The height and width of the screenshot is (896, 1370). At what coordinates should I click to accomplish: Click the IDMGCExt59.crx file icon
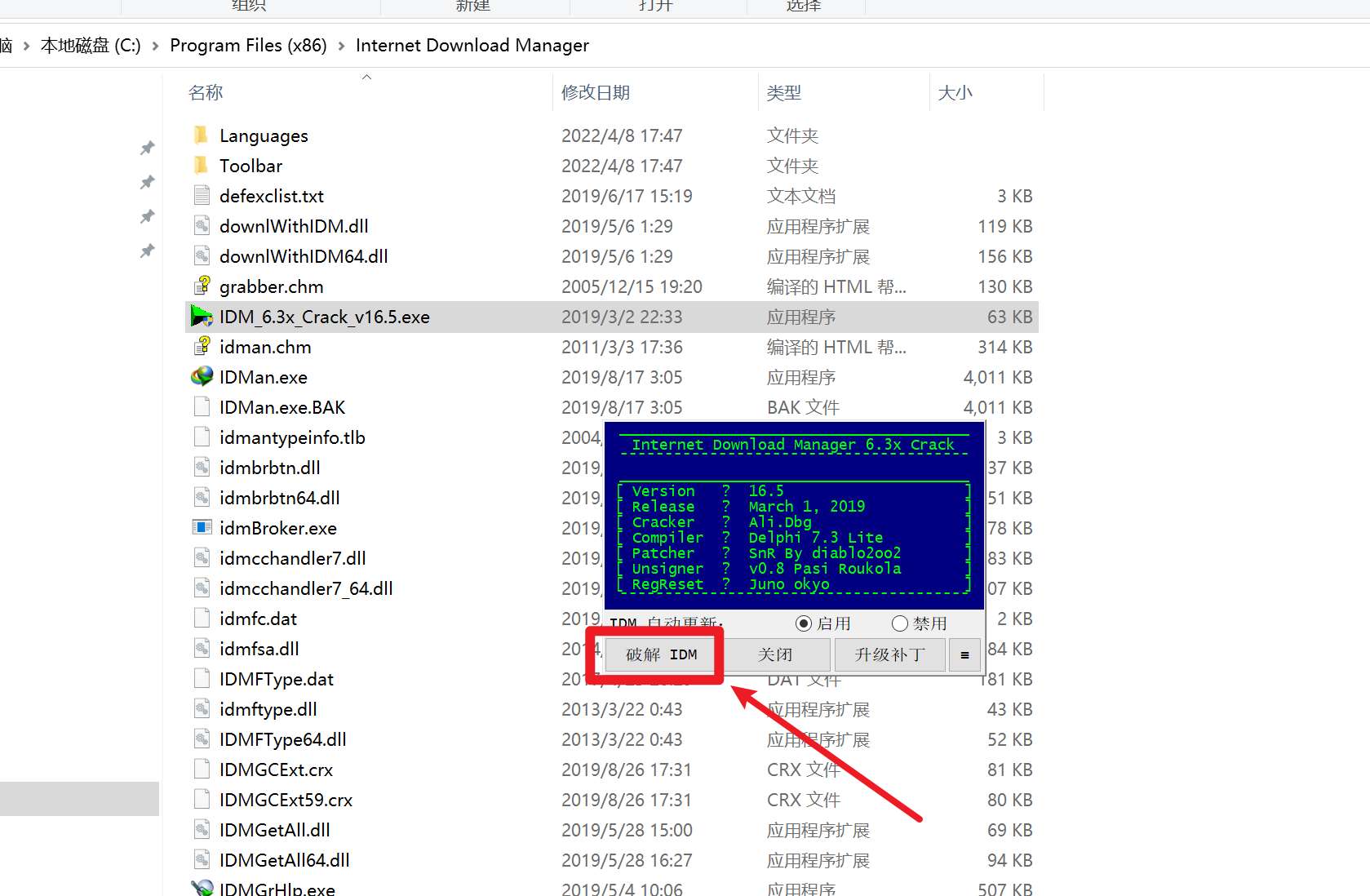click(x=202, y=800)
